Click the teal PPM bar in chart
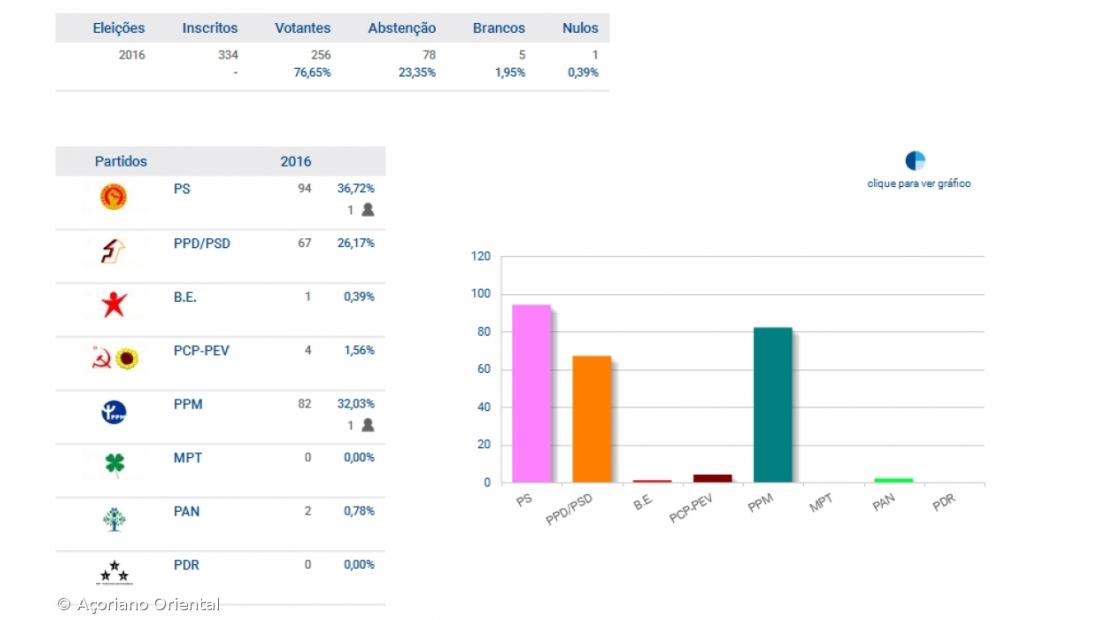The height and width of the screenshot is (620, 1100). click(x=772, y=405)
